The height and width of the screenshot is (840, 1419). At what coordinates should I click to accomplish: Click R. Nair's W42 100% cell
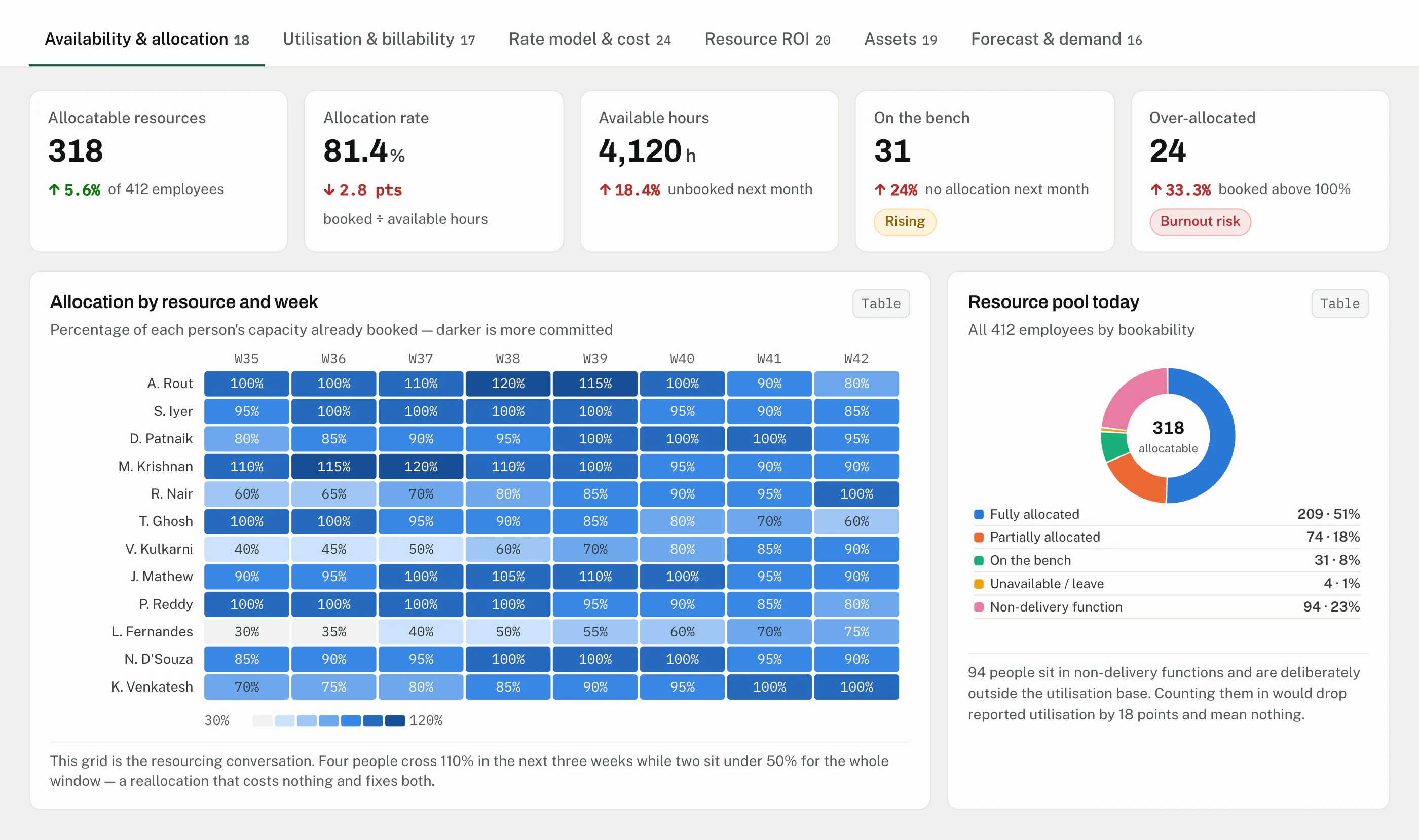pos(856,494)
